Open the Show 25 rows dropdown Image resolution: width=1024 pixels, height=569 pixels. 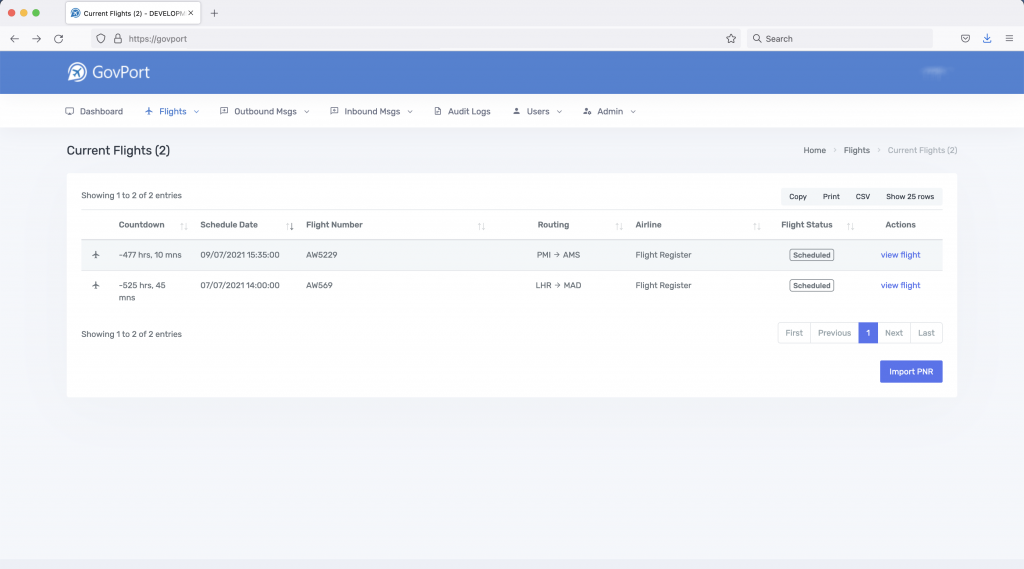(x=909, y=197)
